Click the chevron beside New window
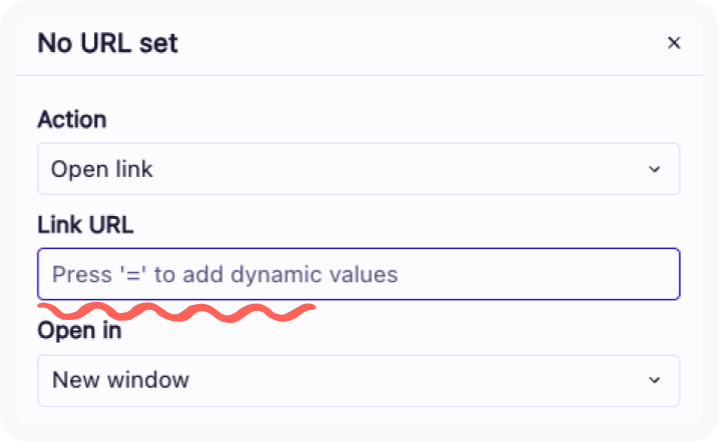The image size is (719, 442). click(x=655, y=380)
